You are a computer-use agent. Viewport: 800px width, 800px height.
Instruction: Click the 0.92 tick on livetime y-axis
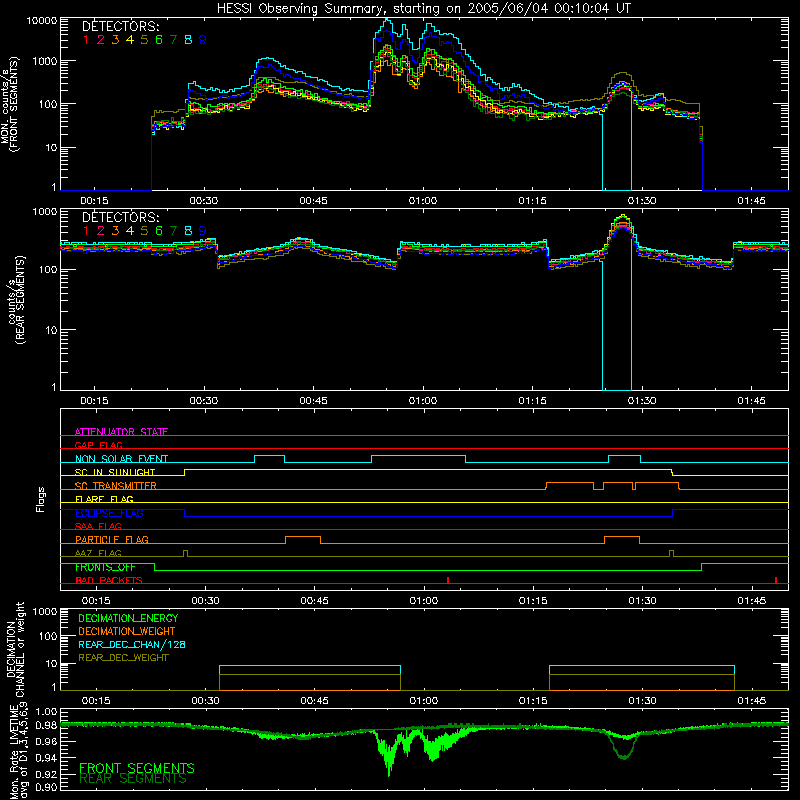coord(46,774)
